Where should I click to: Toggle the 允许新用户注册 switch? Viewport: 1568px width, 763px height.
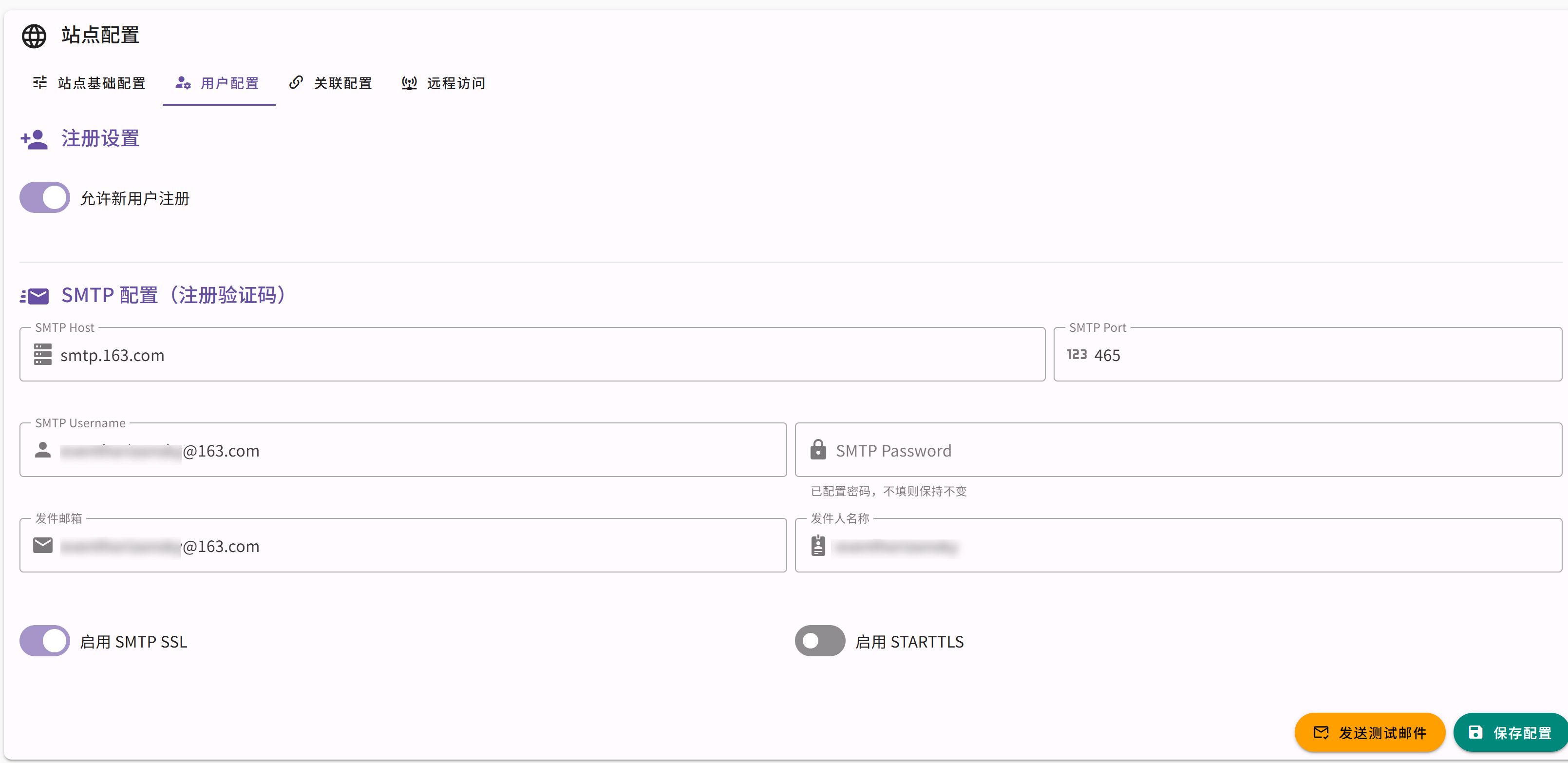click(x=45, y=198)
